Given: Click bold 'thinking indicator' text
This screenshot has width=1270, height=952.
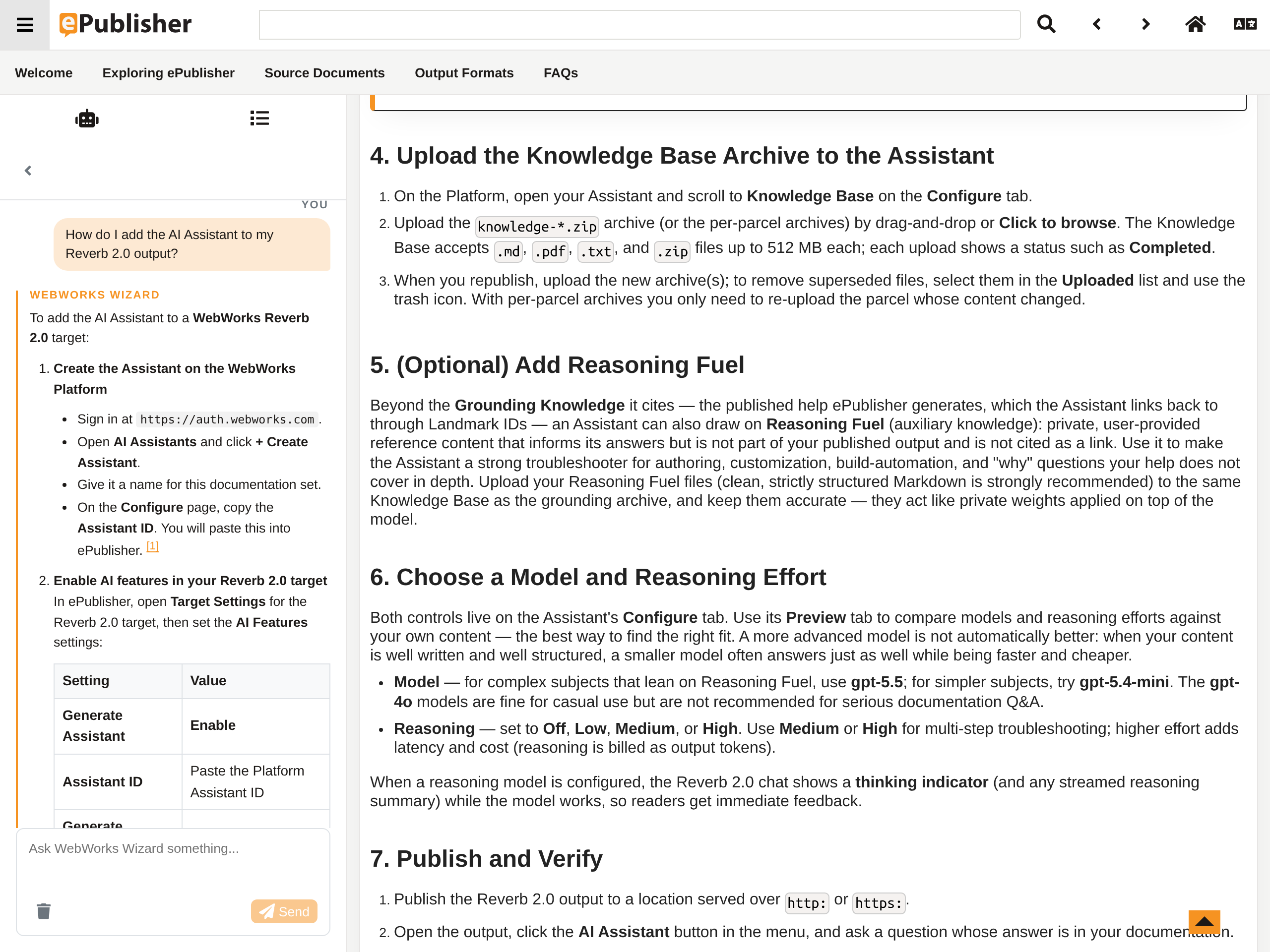Looking at the screenshot, I should pos(922,782).
